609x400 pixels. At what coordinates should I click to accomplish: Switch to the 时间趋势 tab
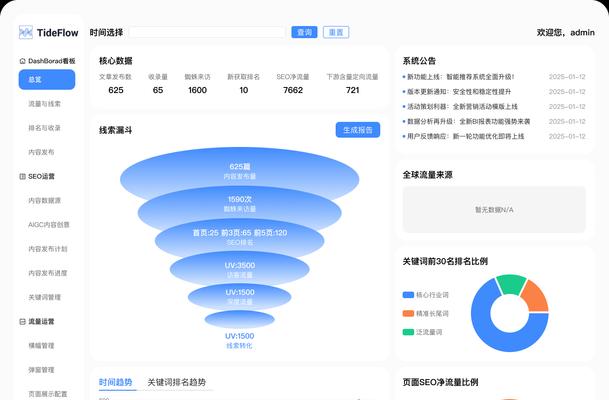(x=115, y=382)
